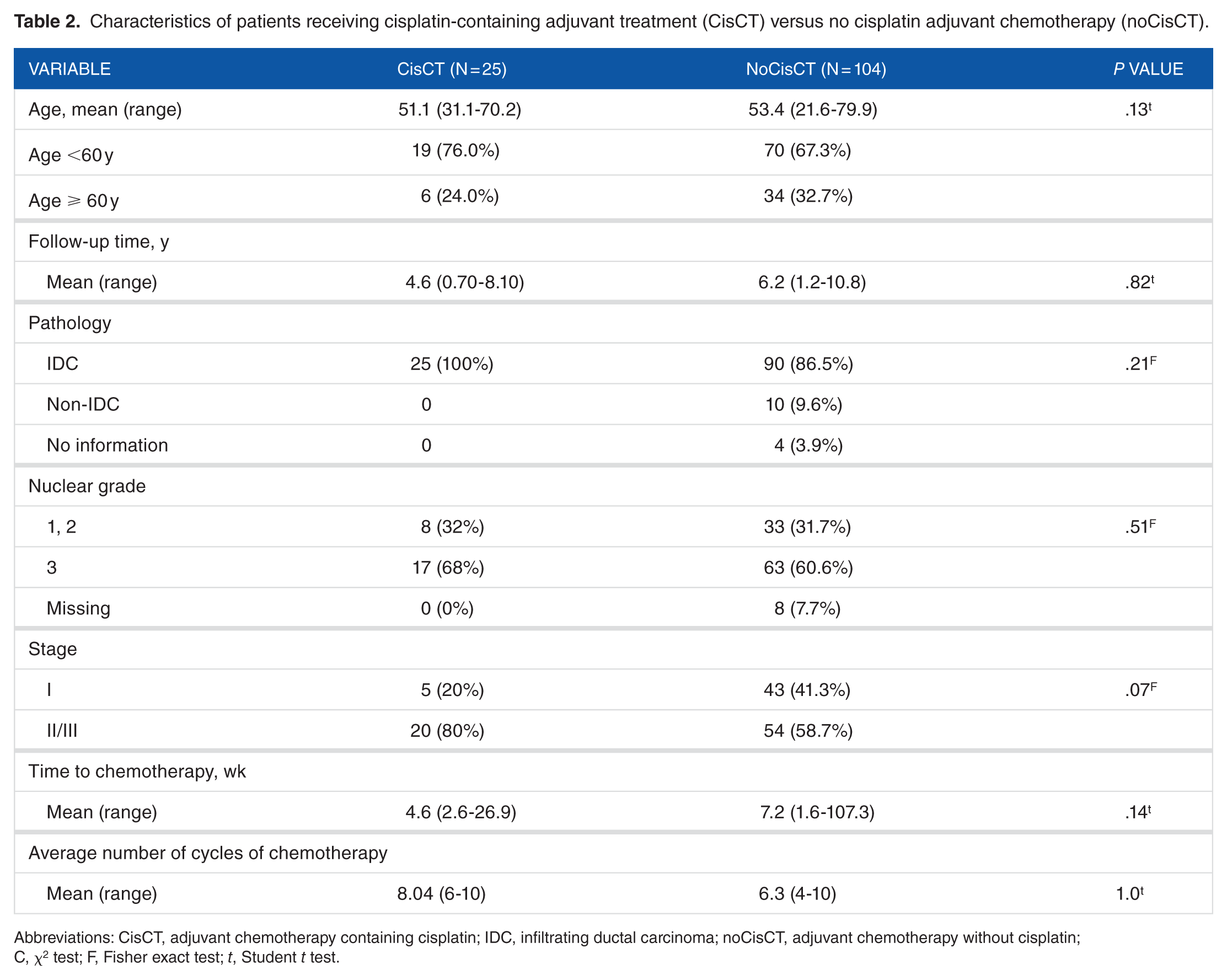Click the Average number of cycles of chemotherapy label
This screenshot has height=980, width=1227.
point(208,853)
